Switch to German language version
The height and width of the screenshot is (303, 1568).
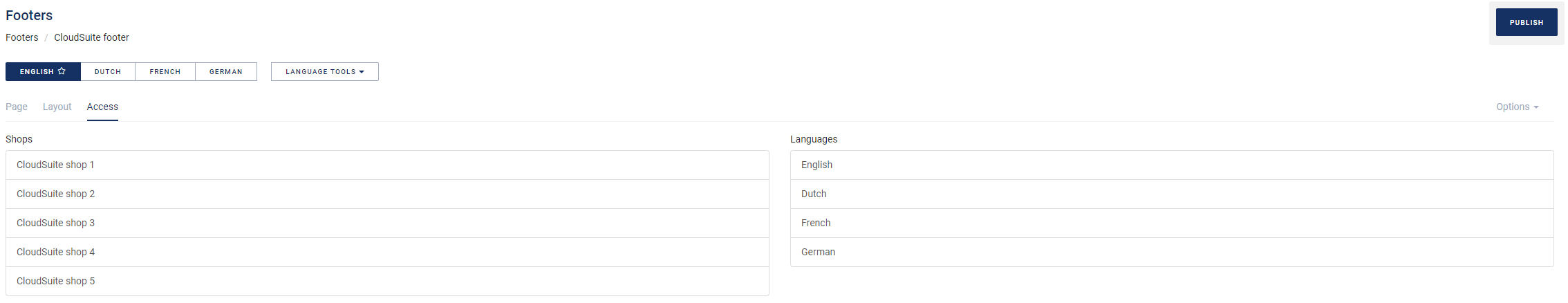[x=225, y=71]
